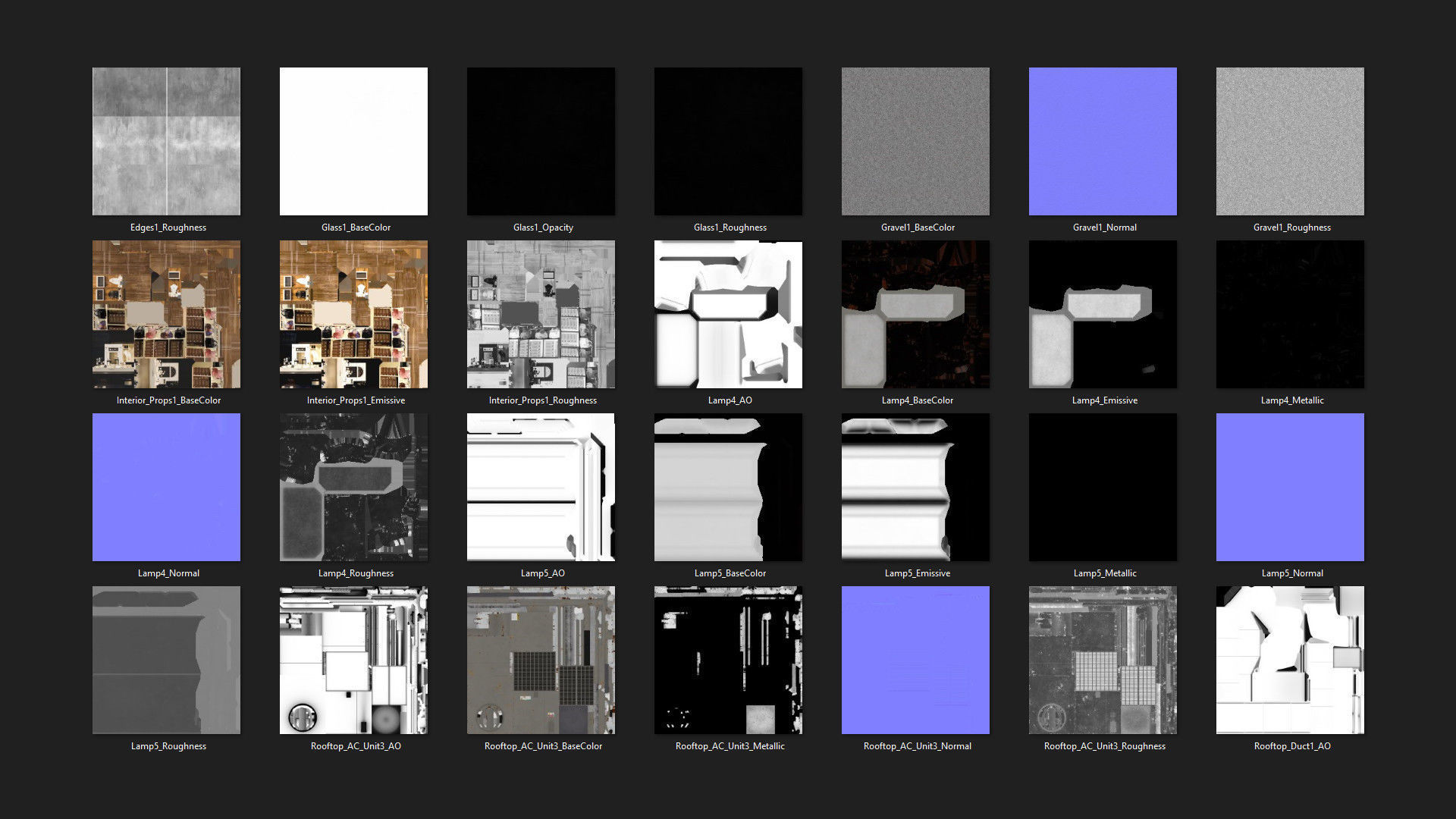Select the "Rooftop_AC_Unit3_BaseColor" label

pyautogui.click(x=543, y=746)
